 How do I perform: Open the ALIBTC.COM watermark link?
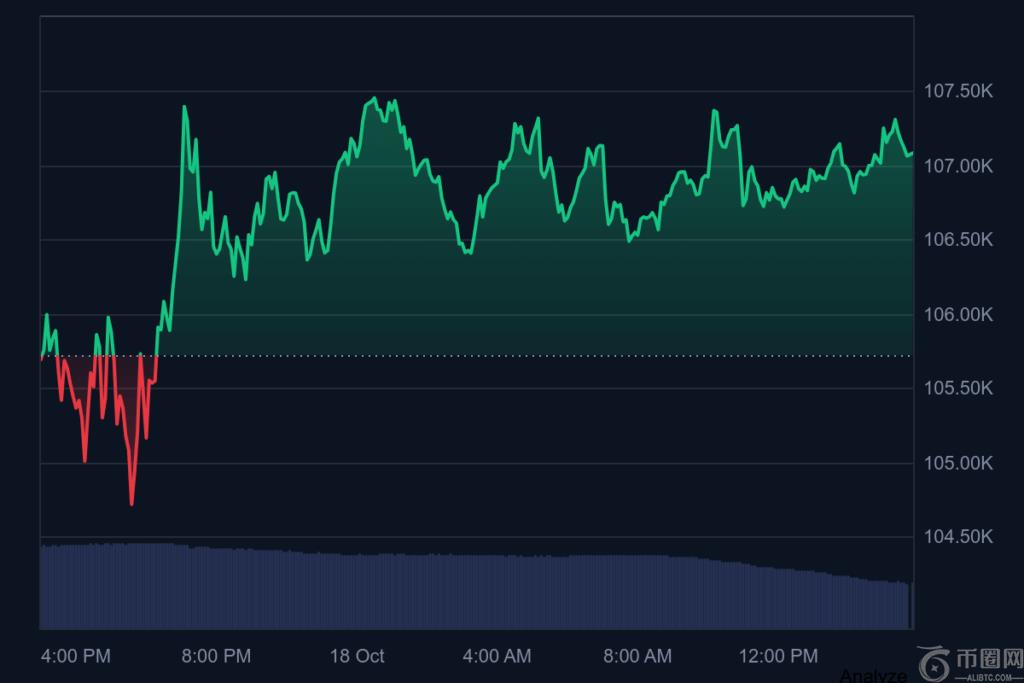coord(987,675)
